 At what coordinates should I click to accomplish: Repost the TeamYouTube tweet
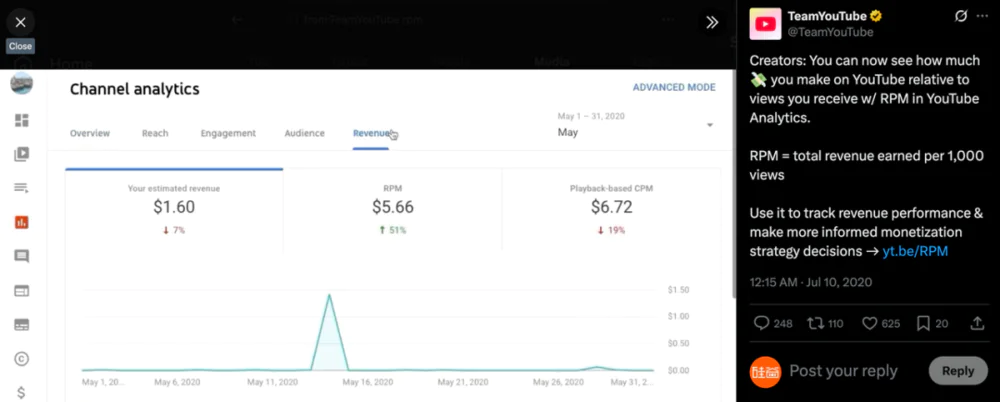pos(817,323)
